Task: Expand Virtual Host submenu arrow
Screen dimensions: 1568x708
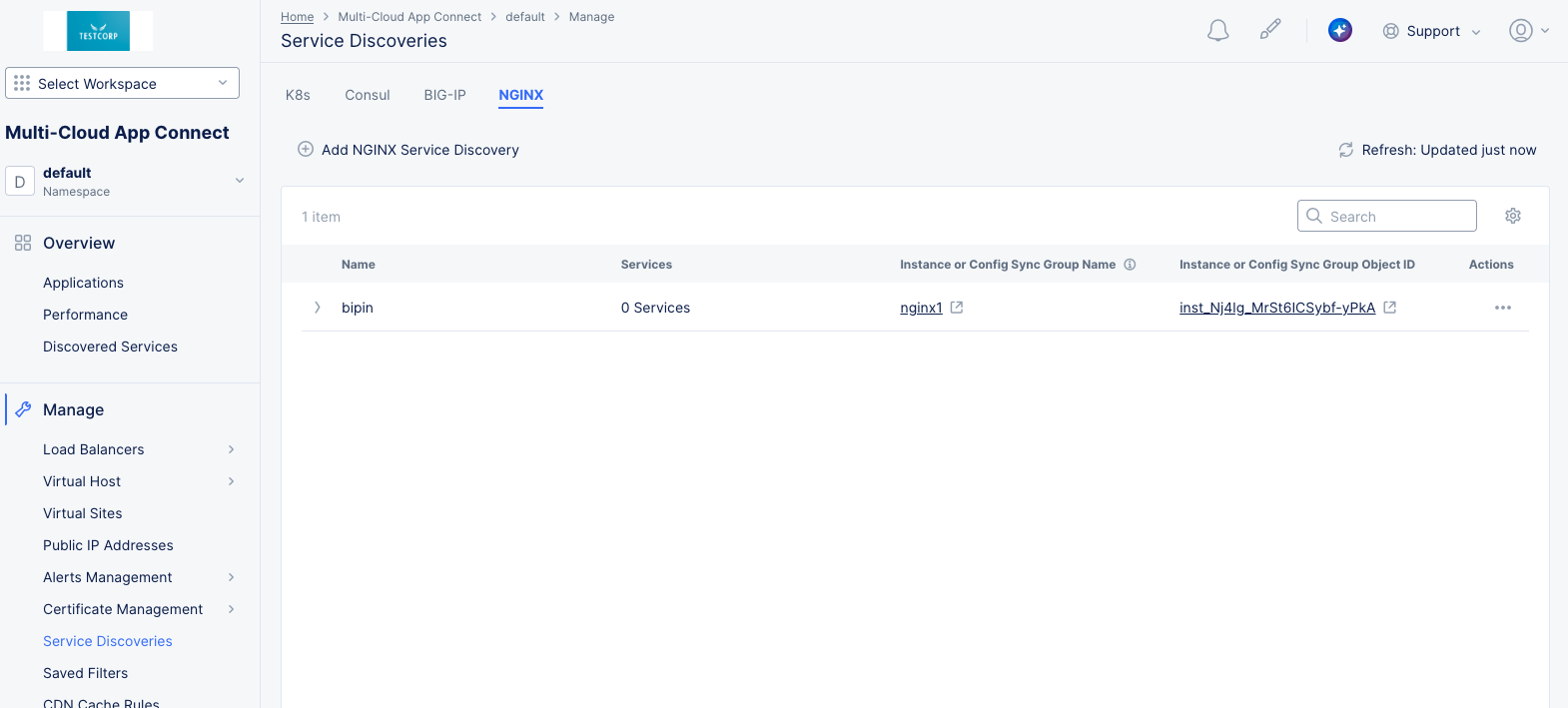Action: tap(232, 481)
